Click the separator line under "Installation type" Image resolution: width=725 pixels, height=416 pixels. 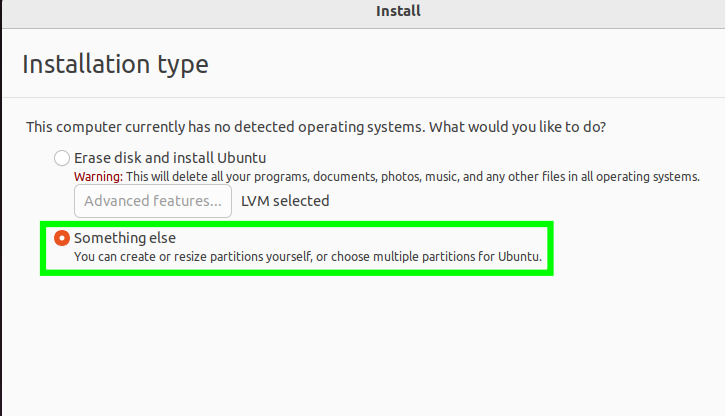point(362,97)
